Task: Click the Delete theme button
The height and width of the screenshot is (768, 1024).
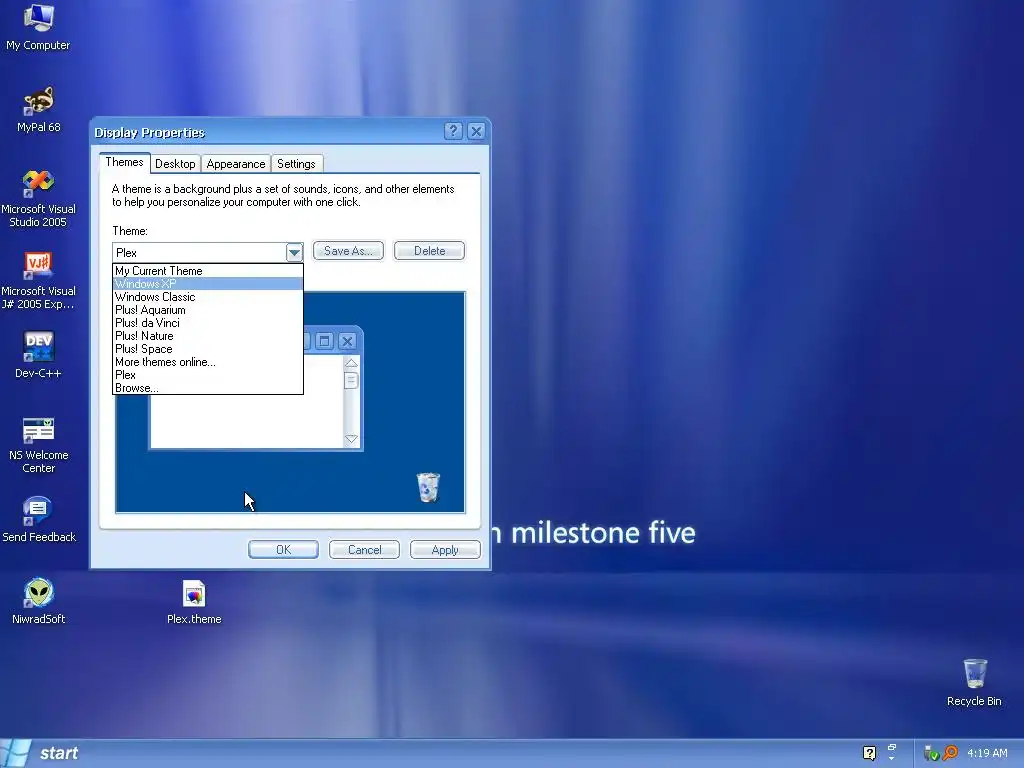Action: [x=429, y=251]
